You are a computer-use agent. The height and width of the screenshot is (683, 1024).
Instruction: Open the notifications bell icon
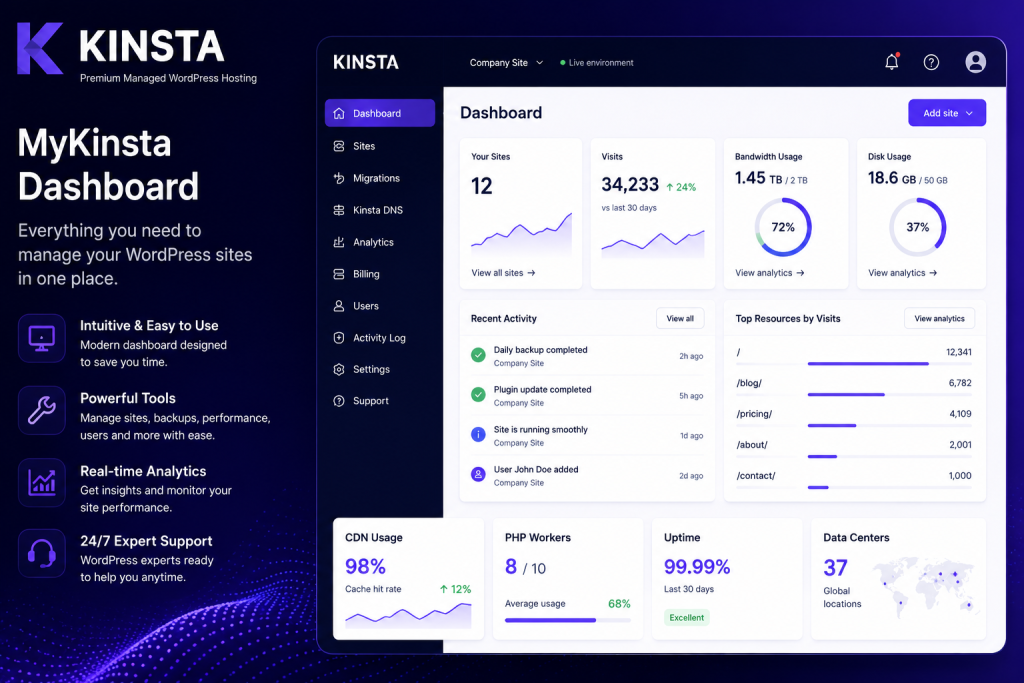[891, 62]
